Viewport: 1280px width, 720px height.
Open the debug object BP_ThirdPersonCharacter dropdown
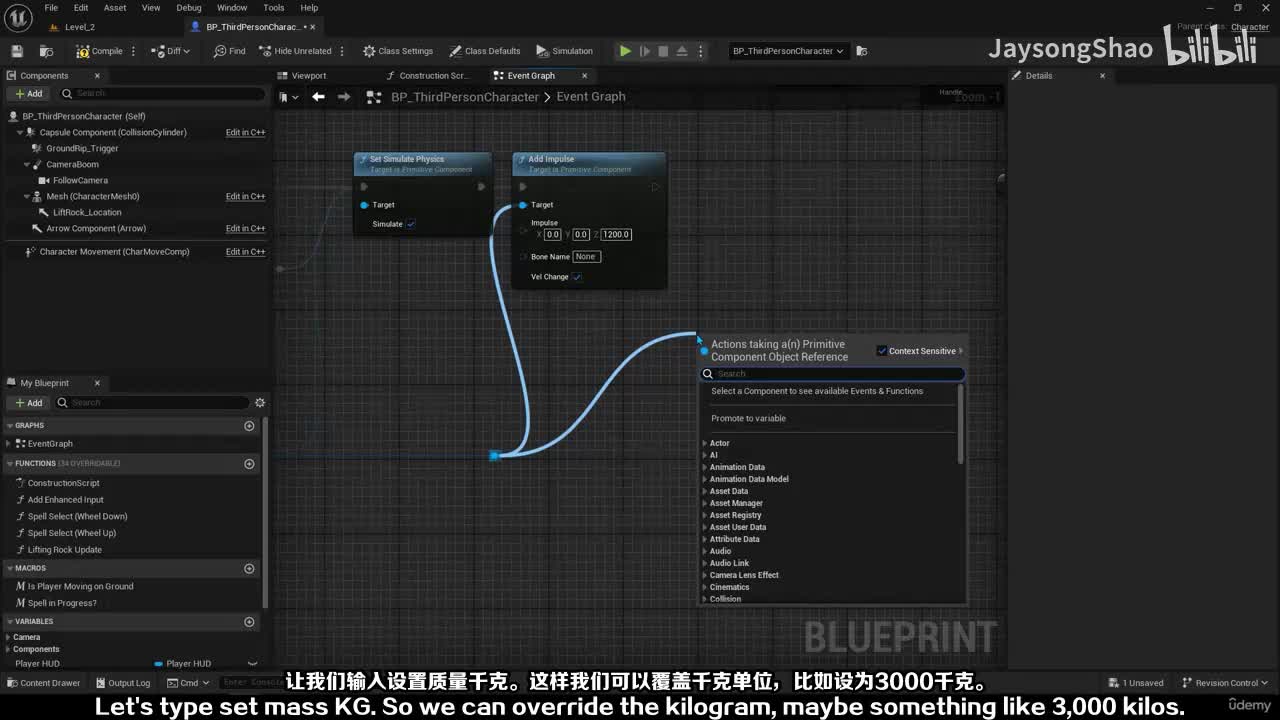(788, 51)
